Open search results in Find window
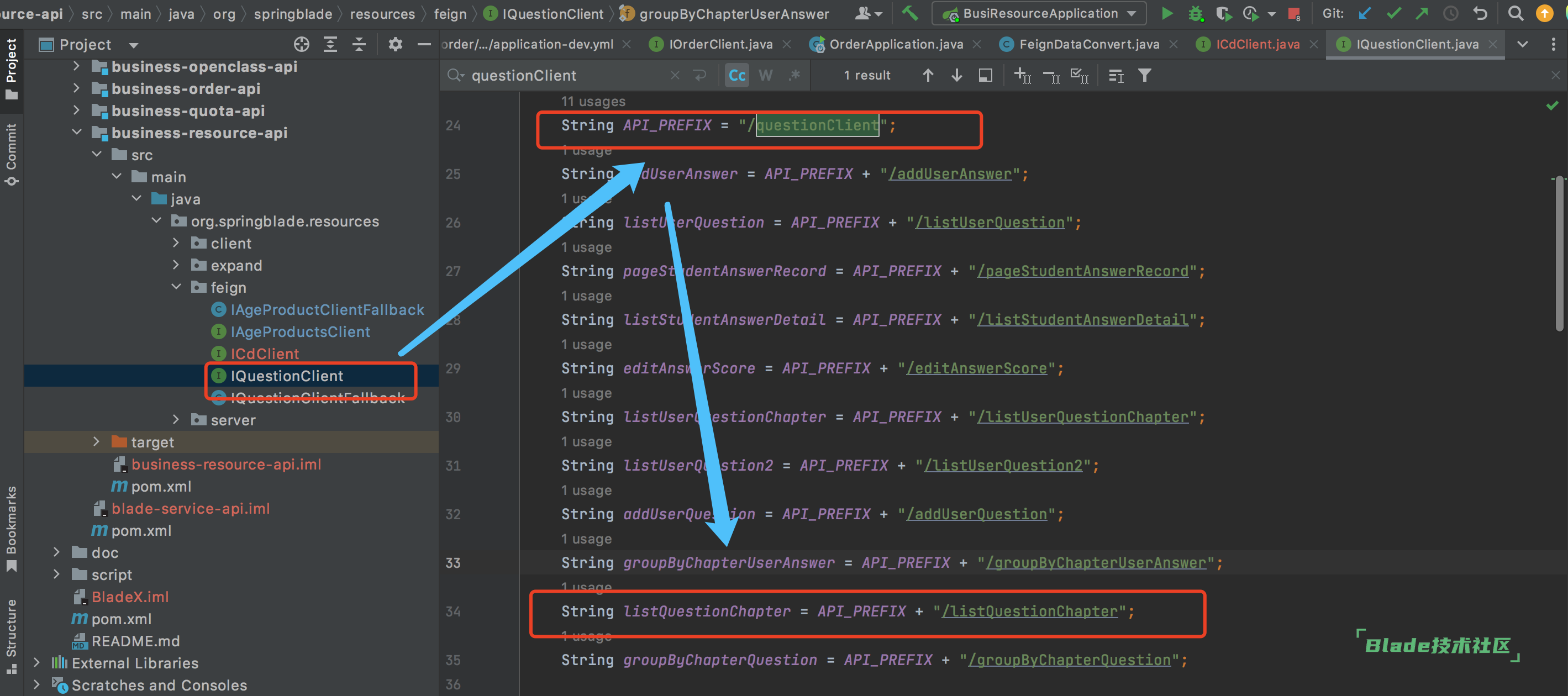1568x696 pixels. pos(986,76)
